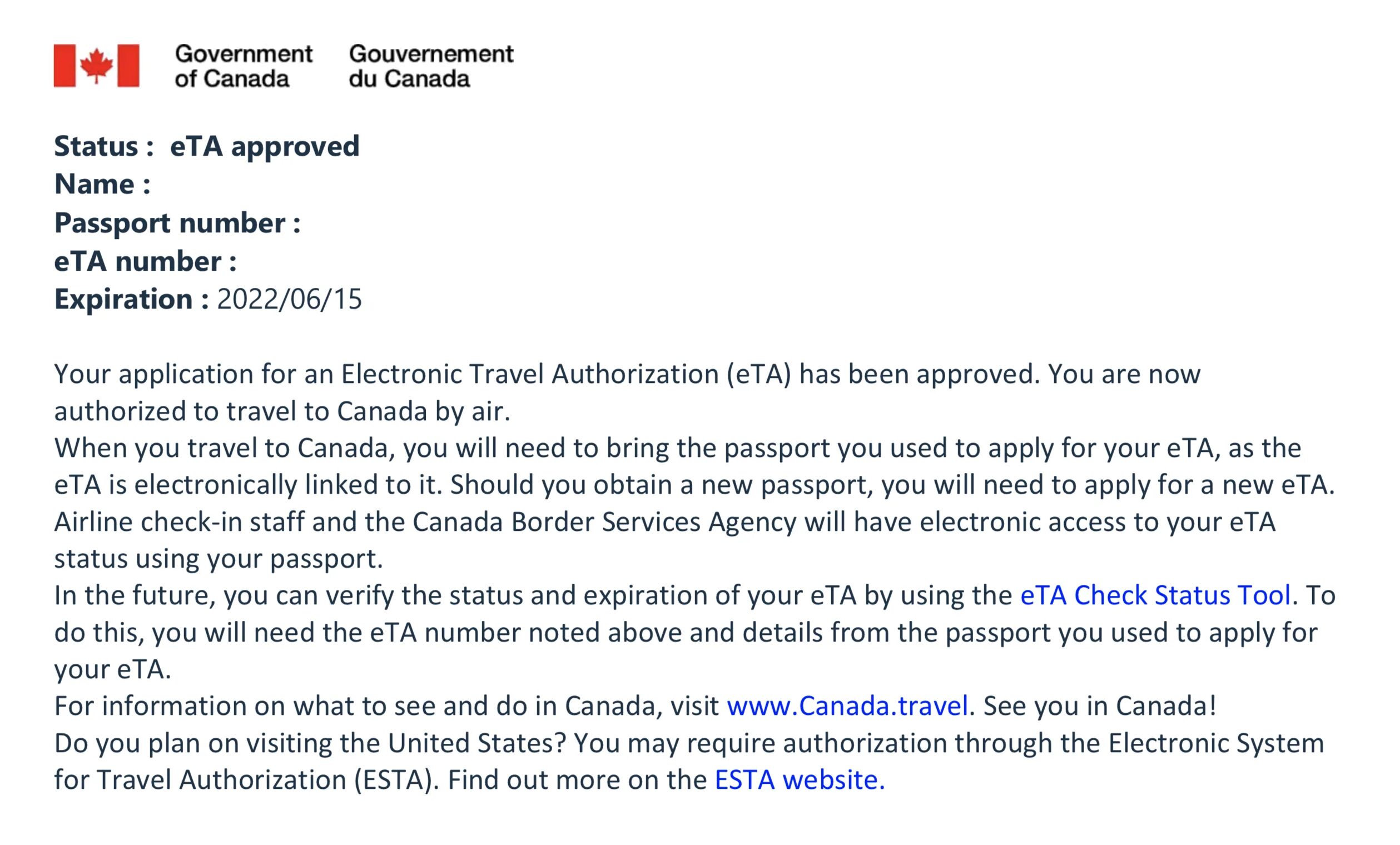This screenshot has height=845, width=1400.
Task: Click the Gouvernement du Canada text
Action: click(x=431, y=66)
